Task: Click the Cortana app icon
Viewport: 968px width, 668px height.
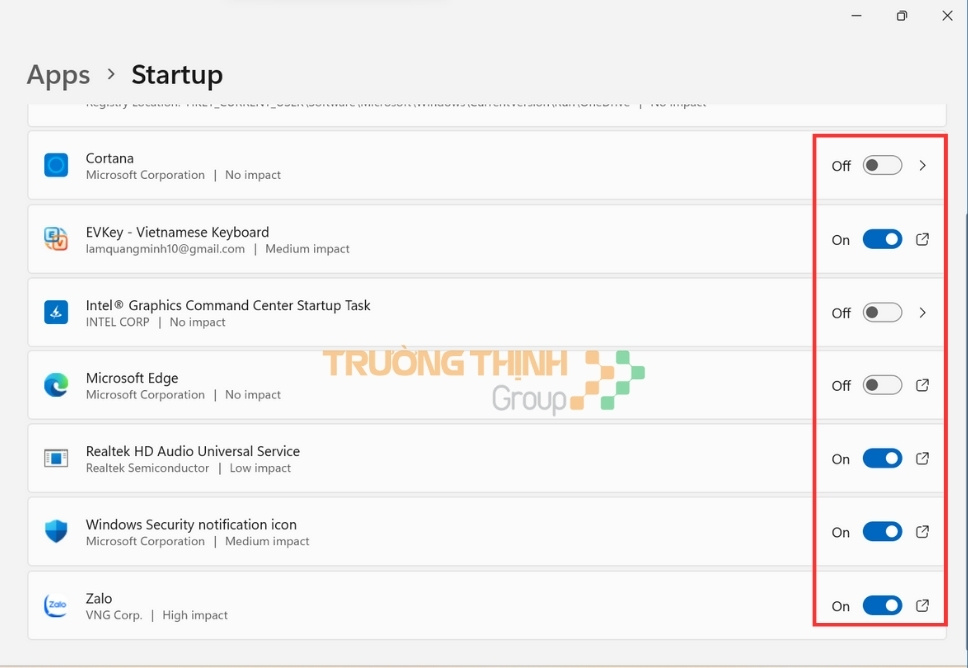Action: (56, 165)
